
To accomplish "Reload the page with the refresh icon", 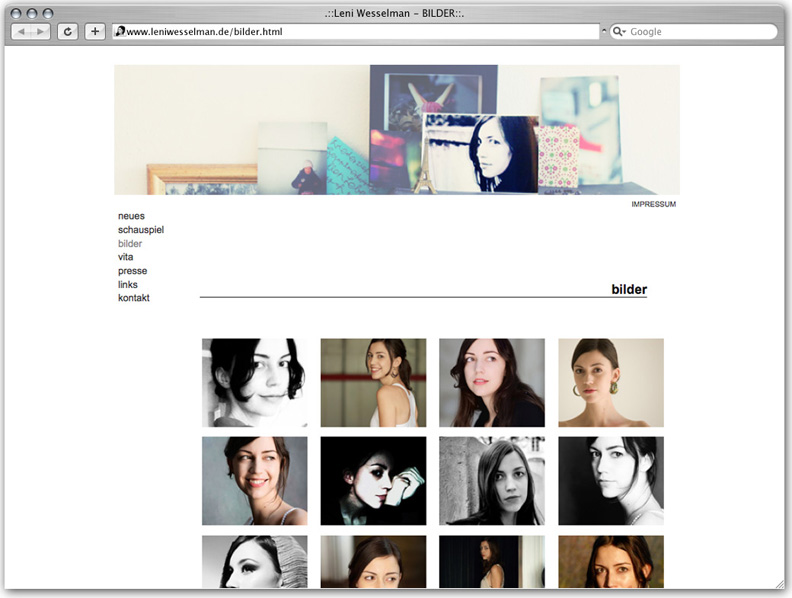I will (x=68, y=32).
